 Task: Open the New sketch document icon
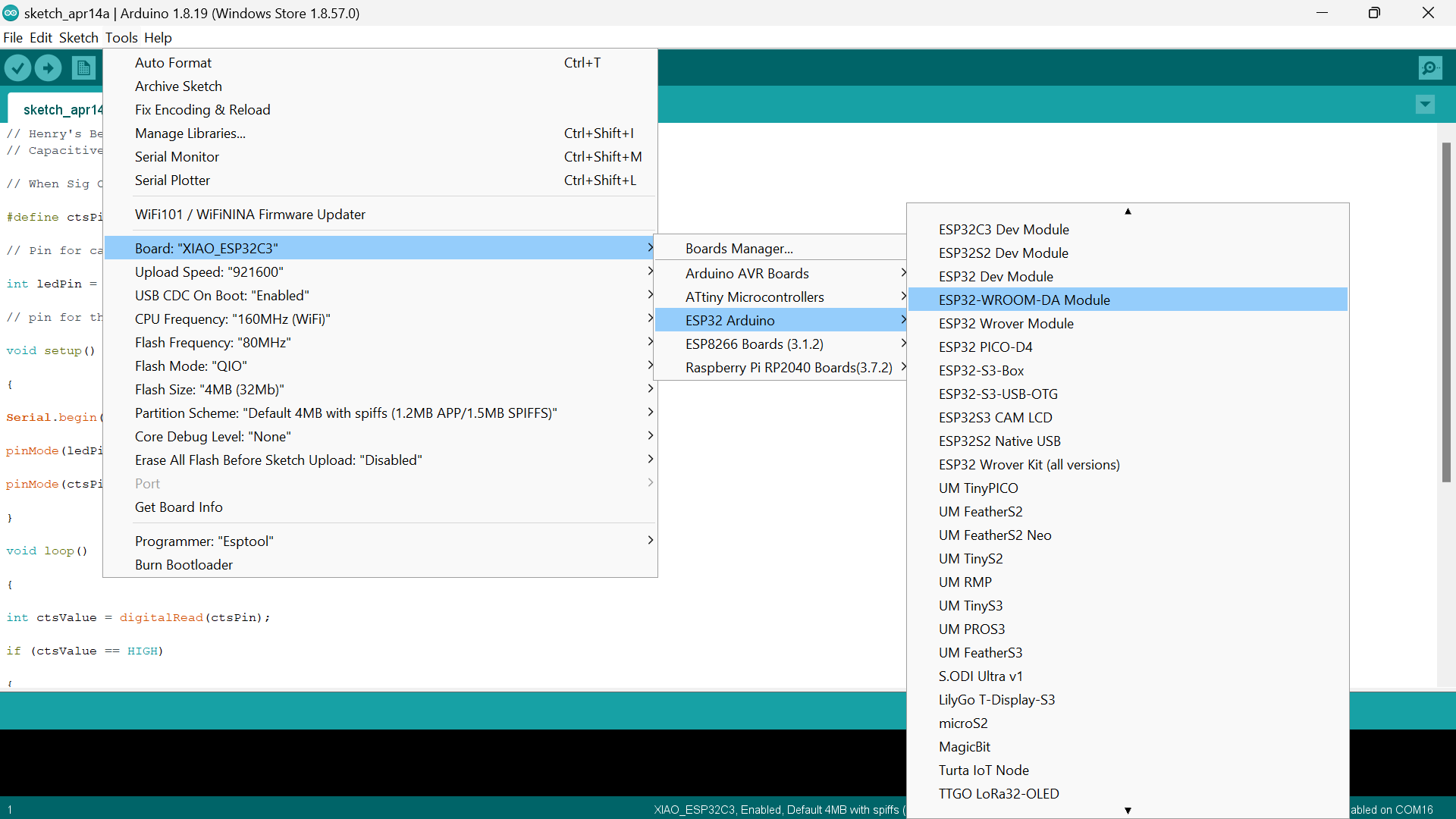click(83, 67)
